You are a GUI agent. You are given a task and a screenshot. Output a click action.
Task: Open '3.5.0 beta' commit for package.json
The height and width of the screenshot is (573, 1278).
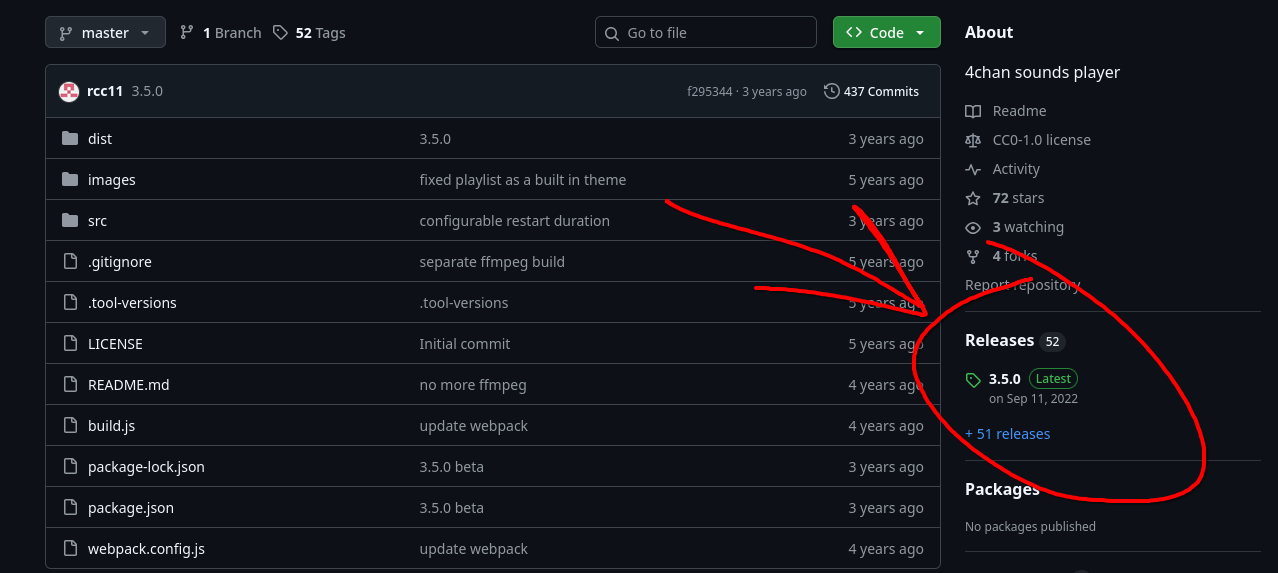click(452, 508)
